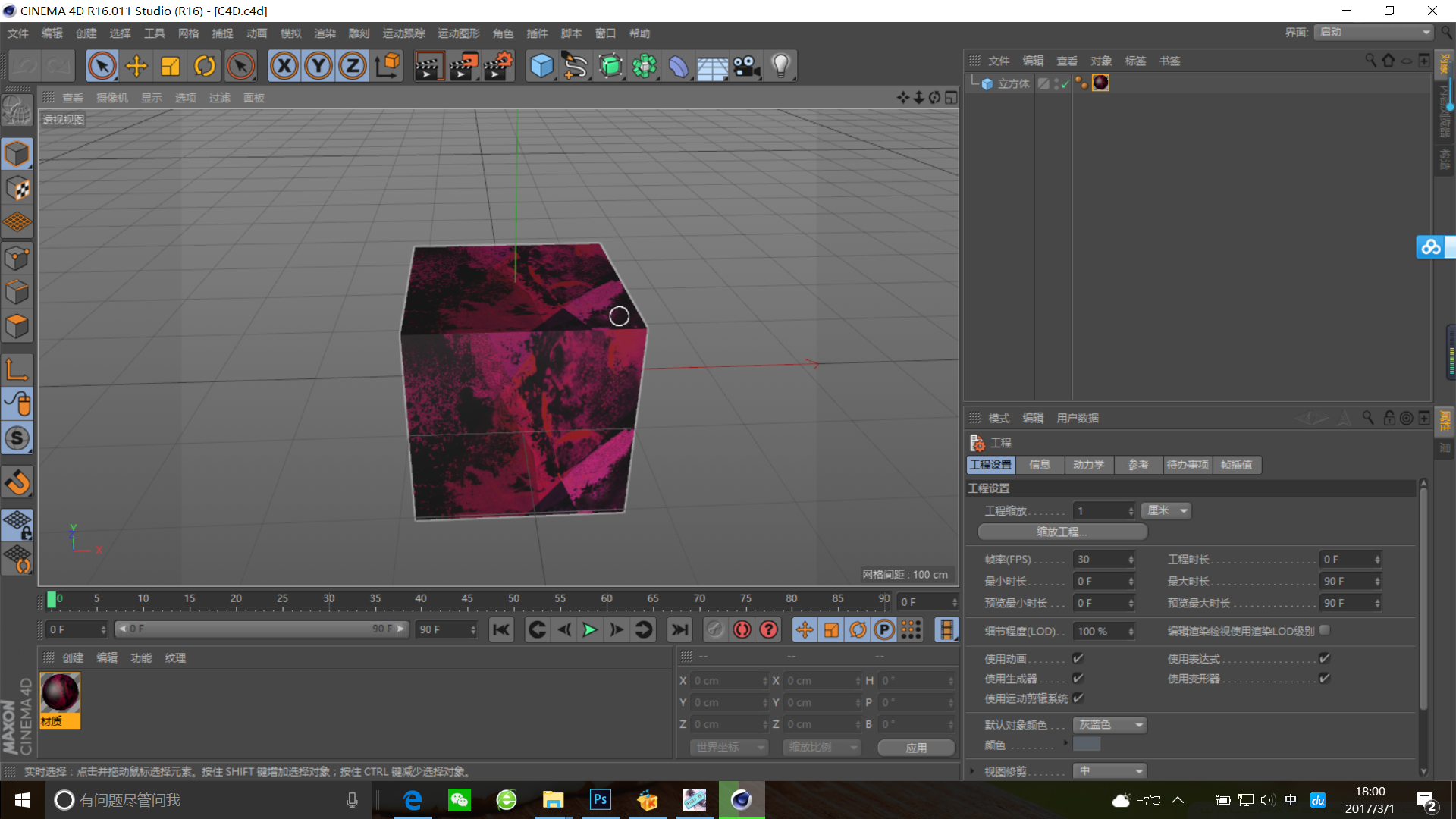Image resolution: width=1456 pixels, height=819 pixels.
Task: Open the viewport 摄像机 menu
Action: (112, 98)
